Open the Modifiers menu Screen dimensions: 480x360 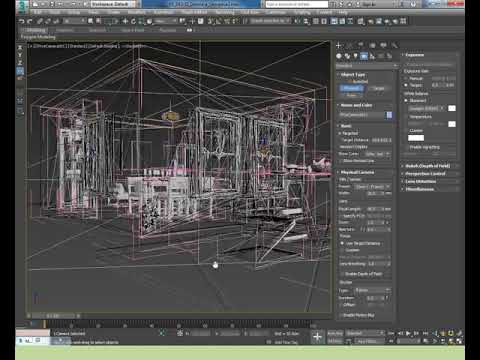click(x=136, y=12)
